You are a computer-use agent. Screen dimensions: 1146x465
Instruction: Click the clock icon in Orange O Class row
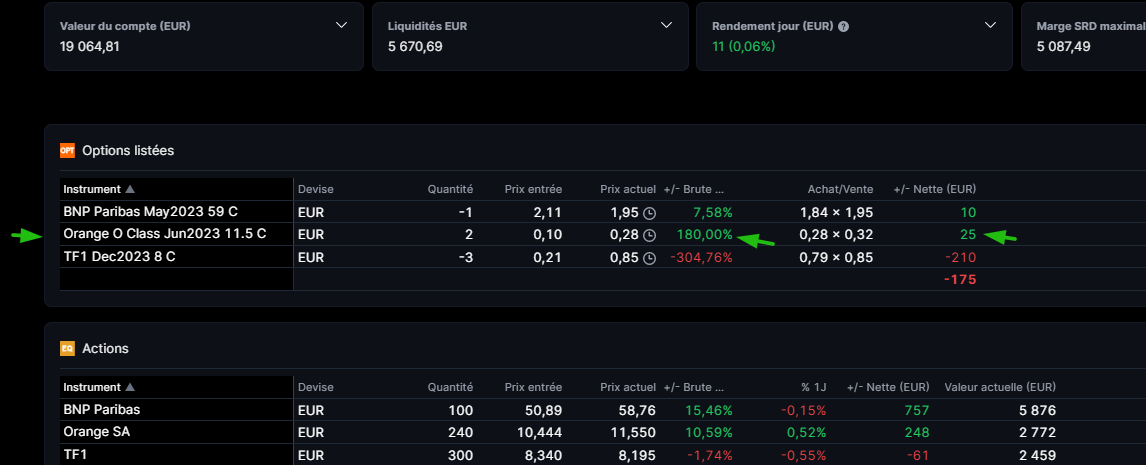(x=649, y=235)
